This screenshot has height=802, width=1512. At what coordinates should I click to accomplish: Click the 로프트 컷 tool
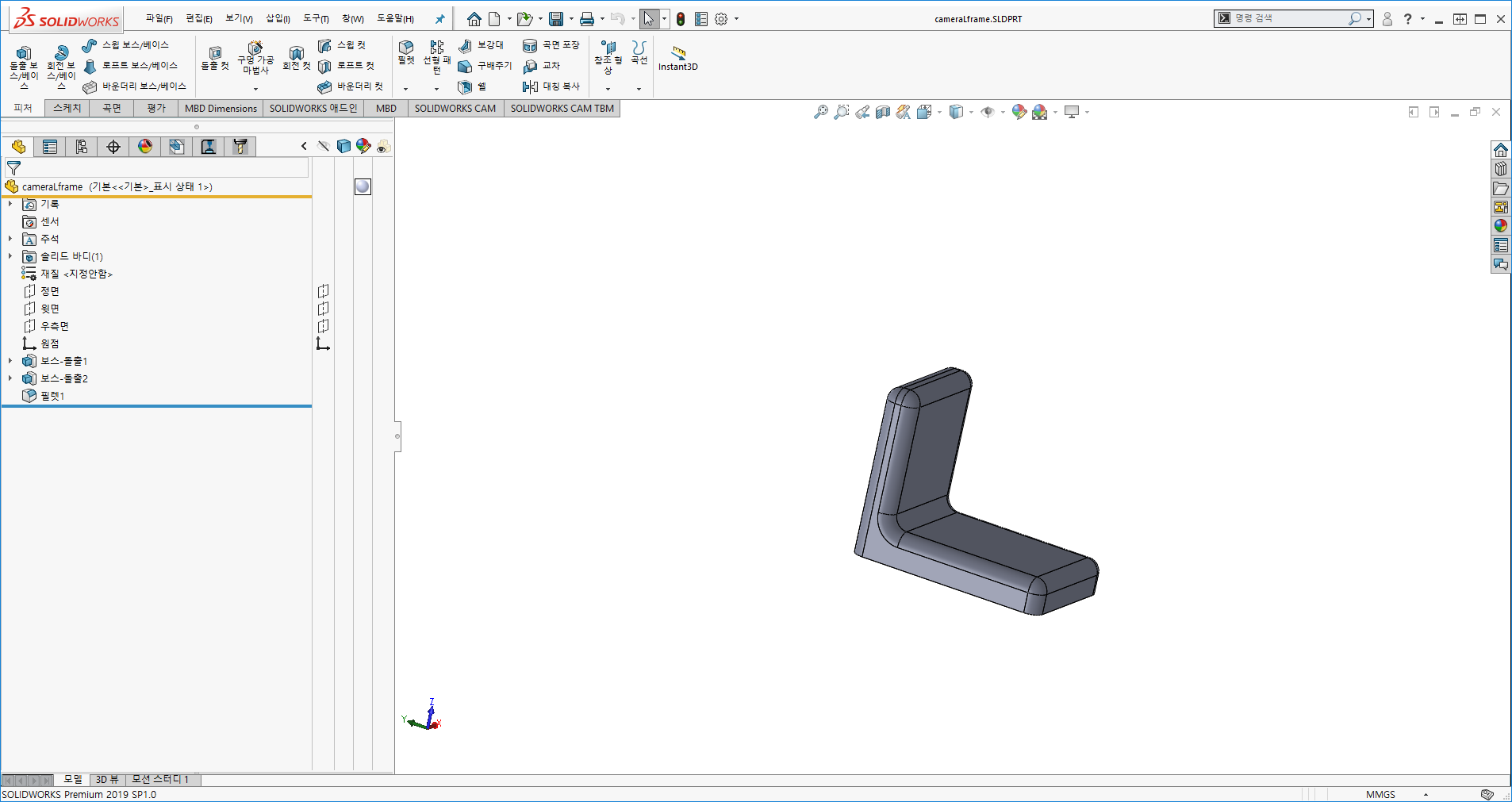coord(346,66)
